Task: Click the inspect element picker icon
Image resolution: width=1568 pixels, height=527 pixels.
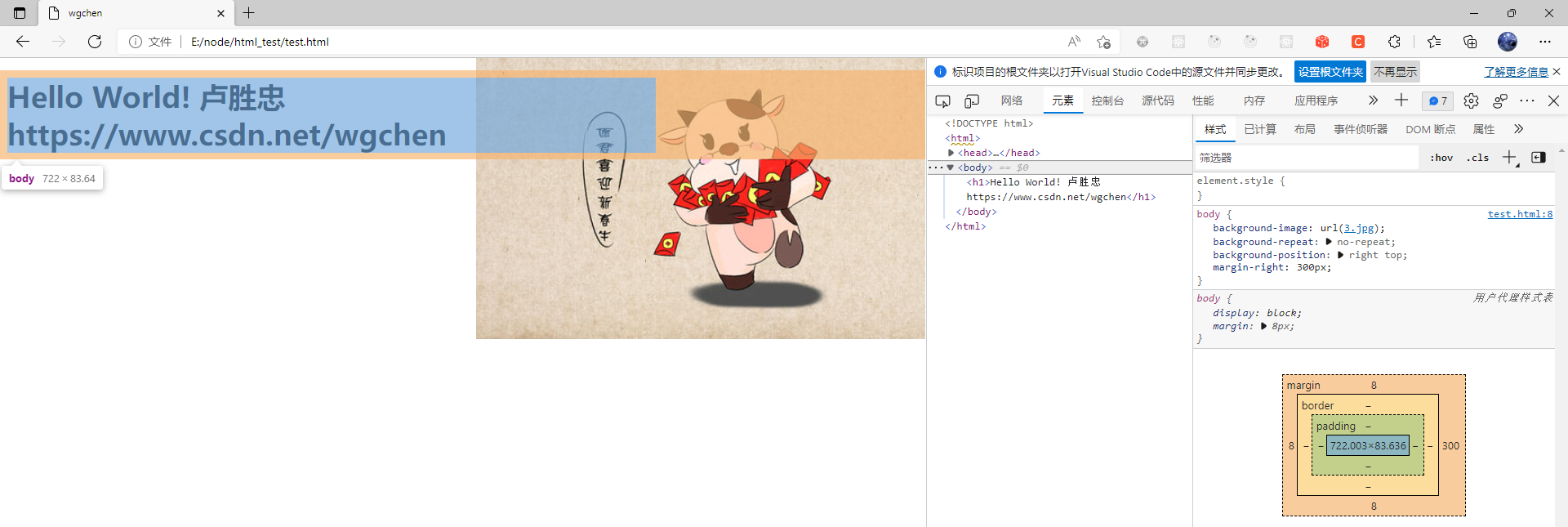Action: point(942,101)
